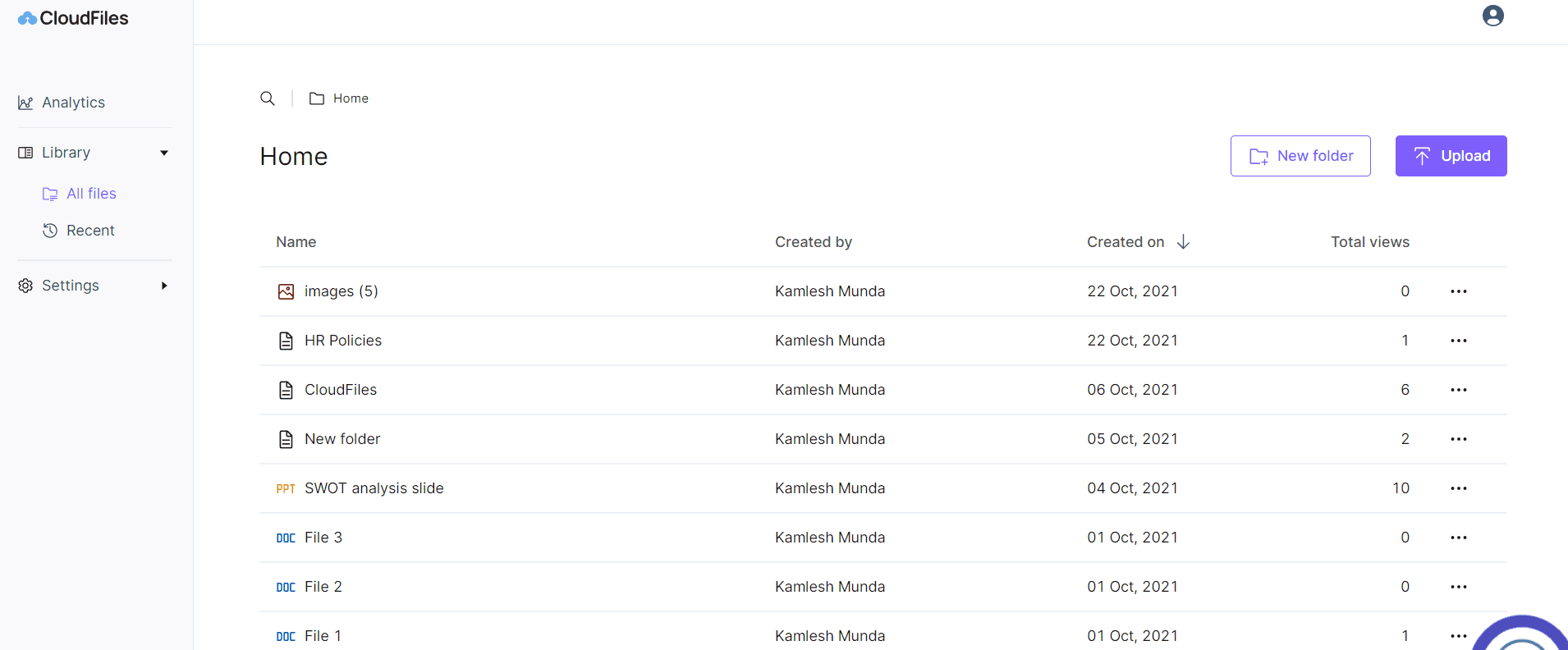Viewport: 1568px width, 650px height.
Task: Click the search magnifier icon
Action: (268, 98)
